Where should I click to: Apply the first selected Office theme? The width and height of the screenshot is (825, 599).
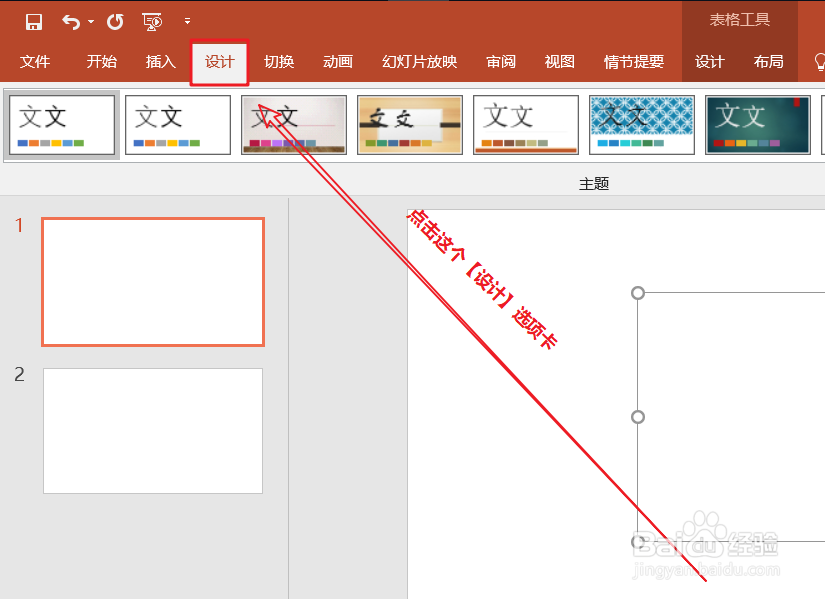62,125
